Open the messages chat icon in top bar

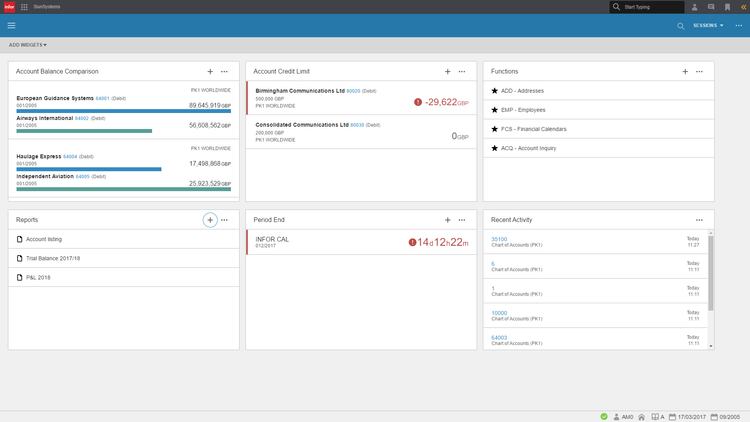[x=711, y=7]
